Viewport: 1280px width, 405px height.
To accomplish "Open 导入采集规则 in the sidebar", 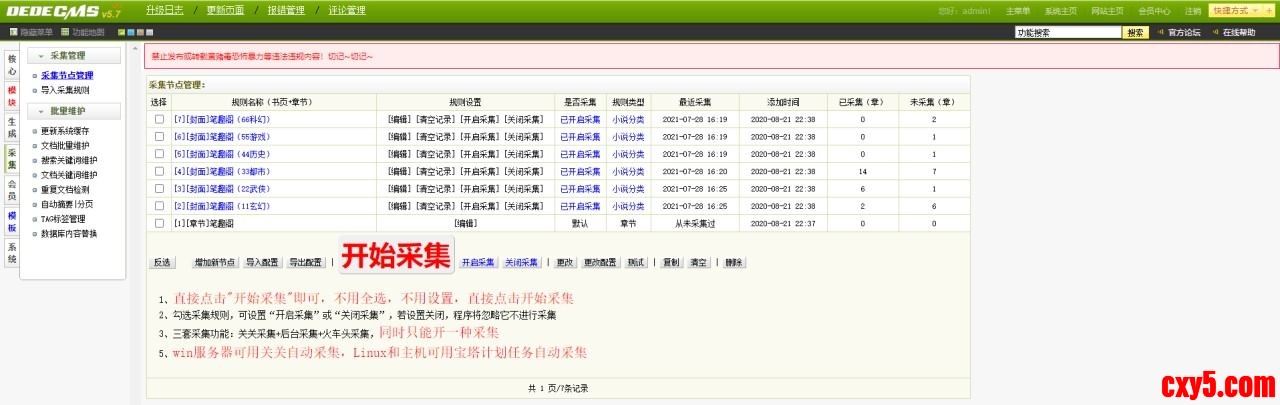I will point(64,90).
